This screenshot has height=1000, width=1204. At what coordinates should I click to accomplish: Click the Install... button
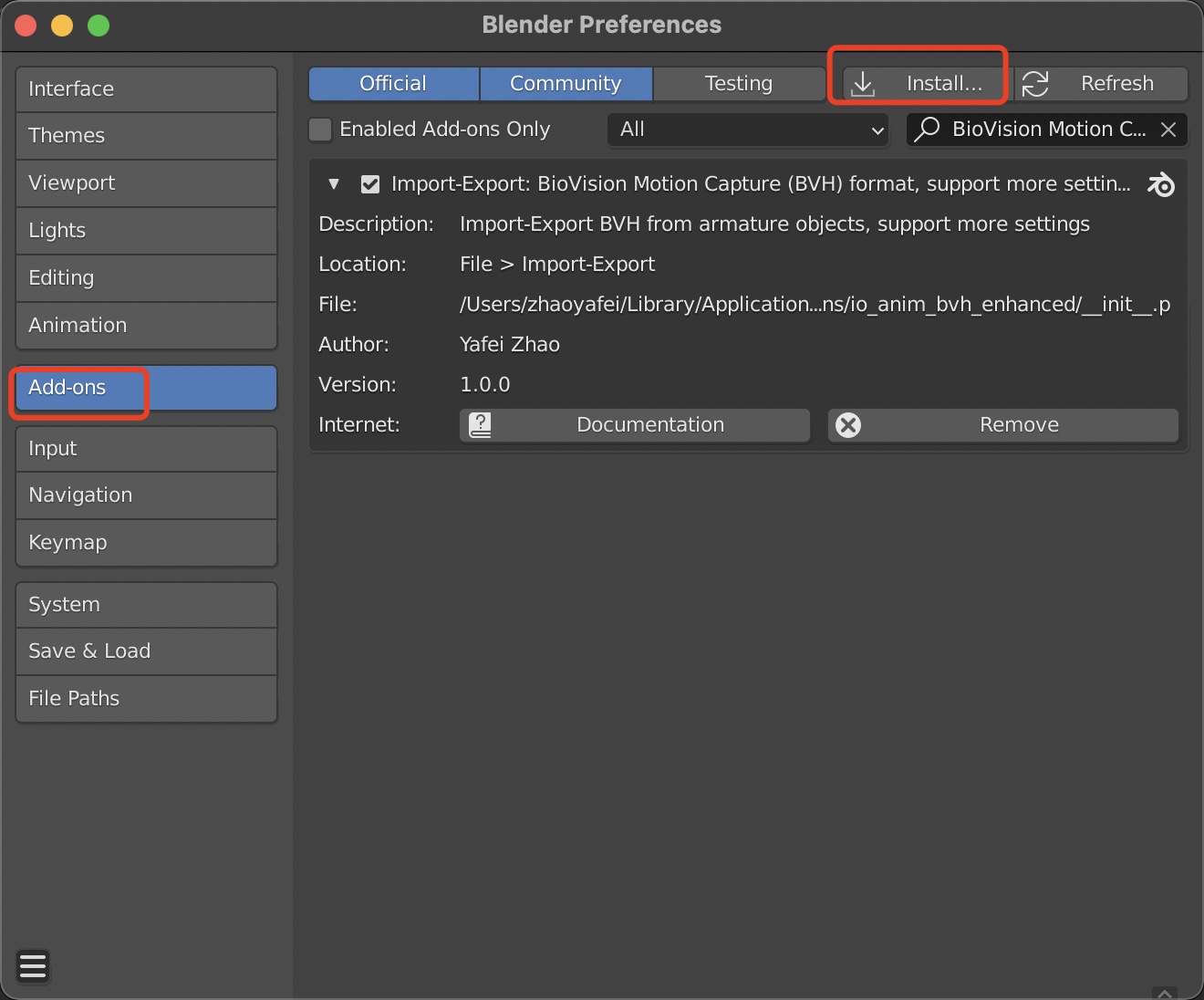coord(928,84)
